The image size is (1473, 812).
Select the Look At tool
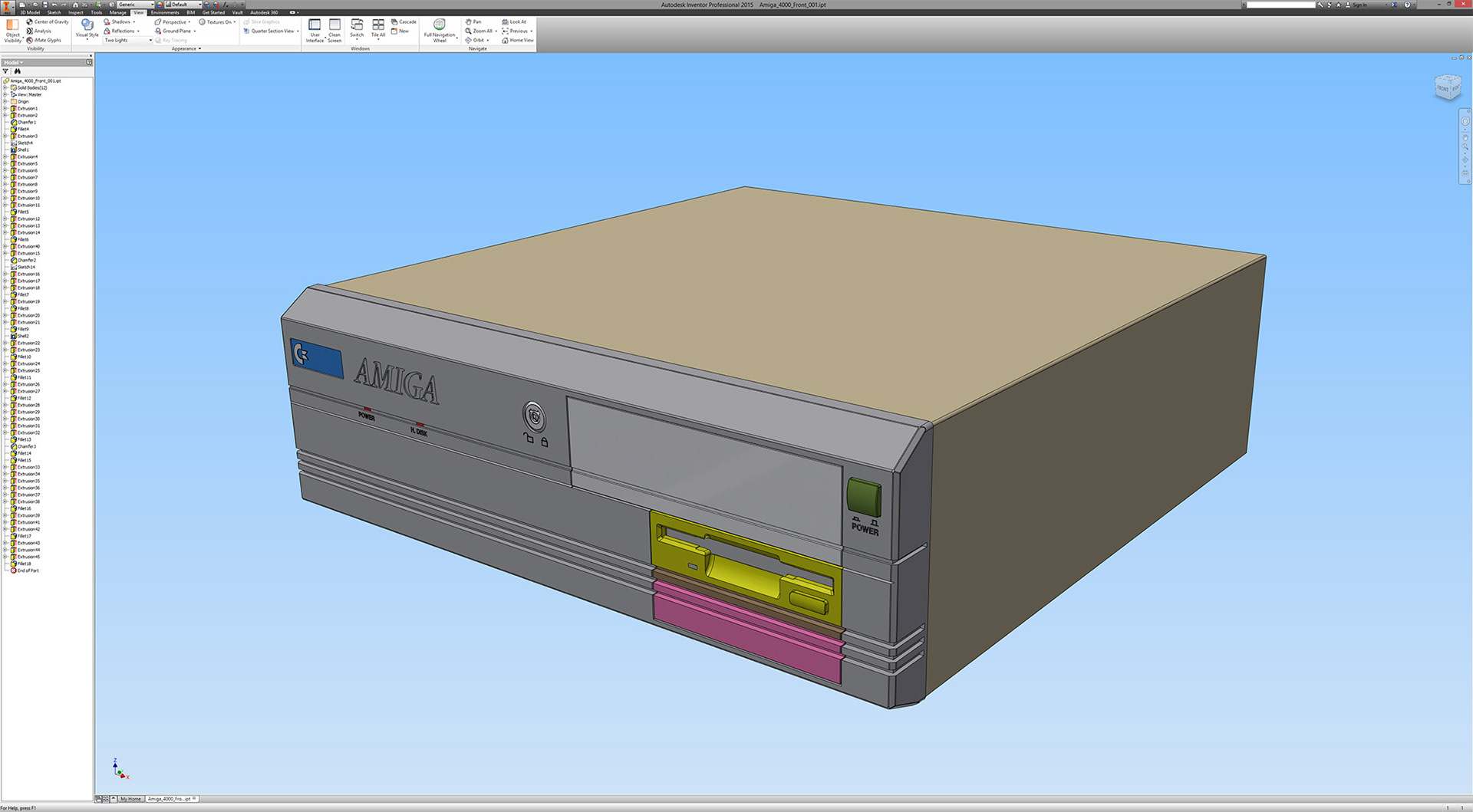tap(514, 21)
